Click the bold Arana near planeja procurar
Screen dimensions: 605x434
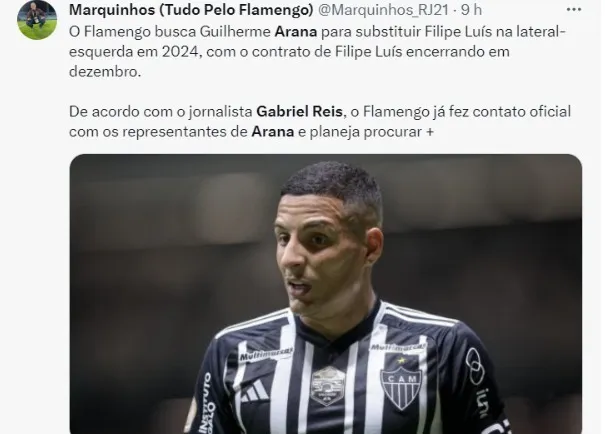(273, 132)
